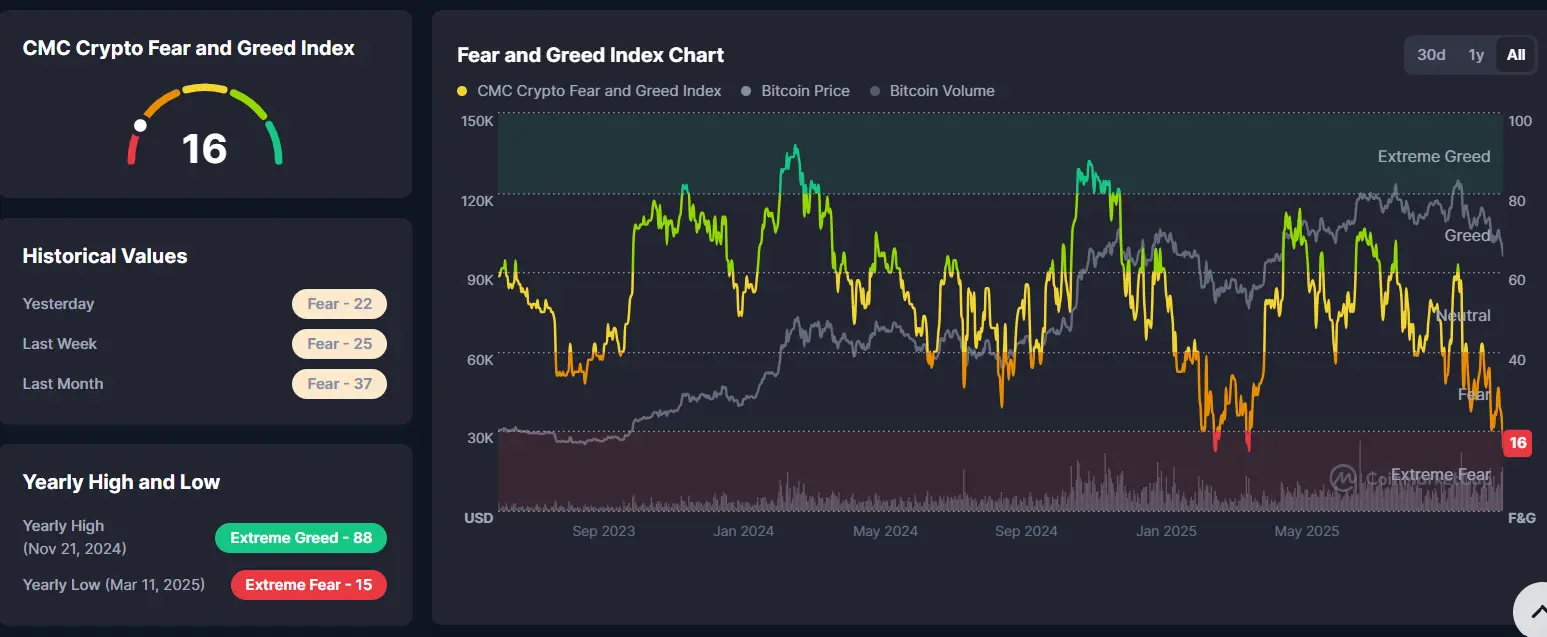The height and width of the screenshot is (637, 1547).
Task: Click the Extreme Fear - 15 badge
Action: 308,584
